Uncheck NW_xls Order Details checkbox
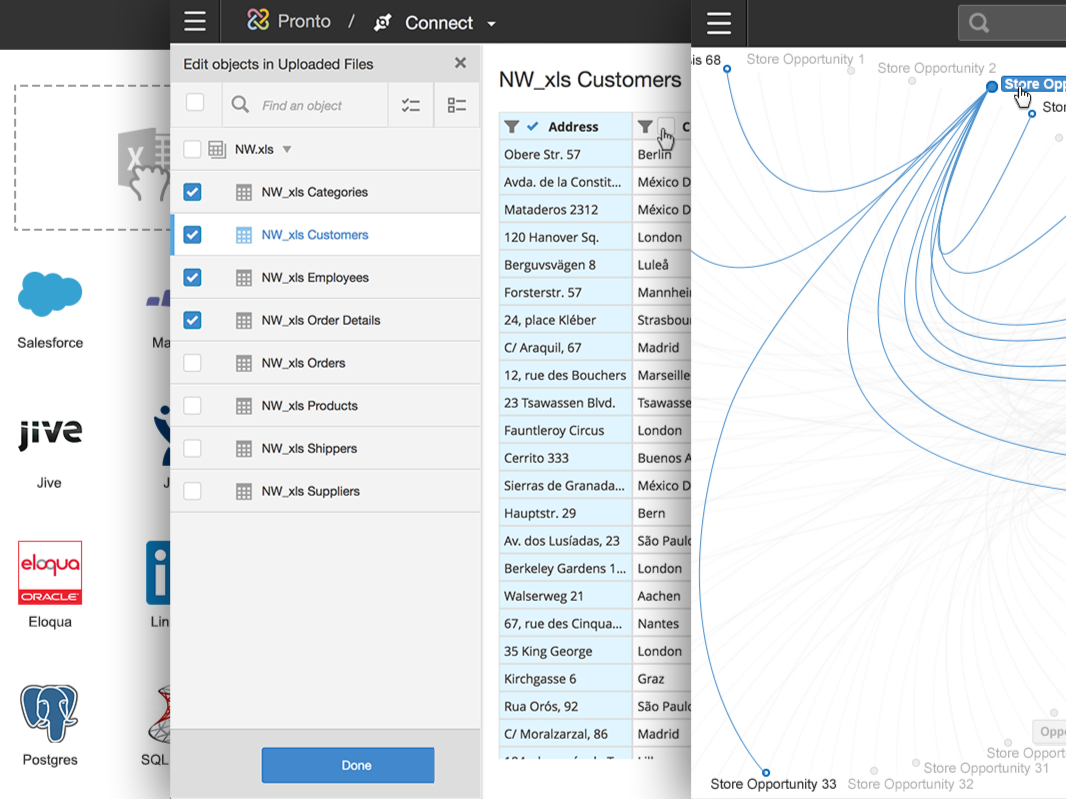Screen dimensions: 1066x799 192,320
